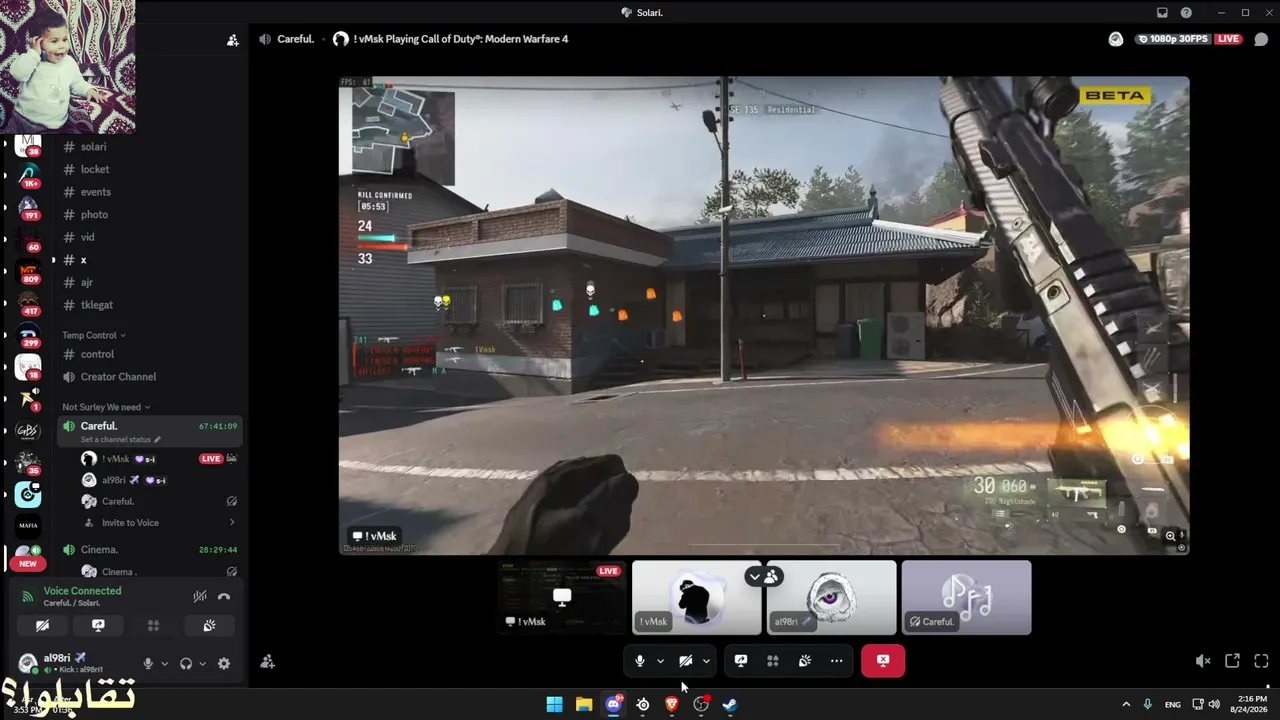
Task: Open the GBS server icon
Action: [28, 431]
